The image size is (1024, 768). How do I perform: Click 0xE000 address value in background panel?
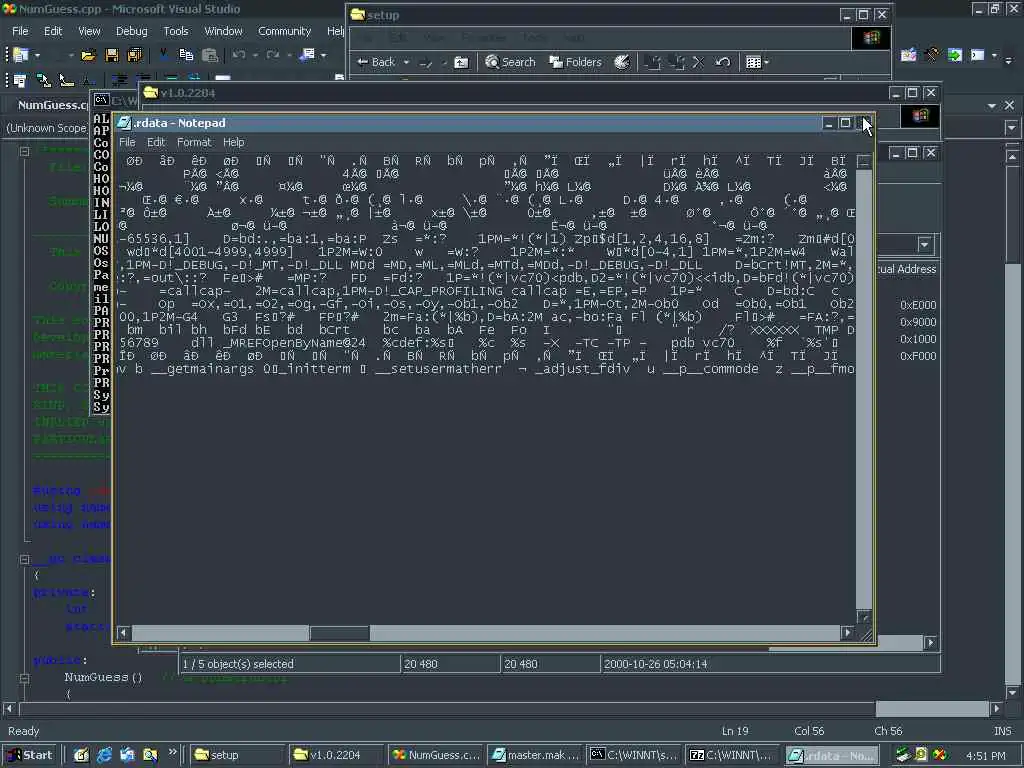pos(918,305)
